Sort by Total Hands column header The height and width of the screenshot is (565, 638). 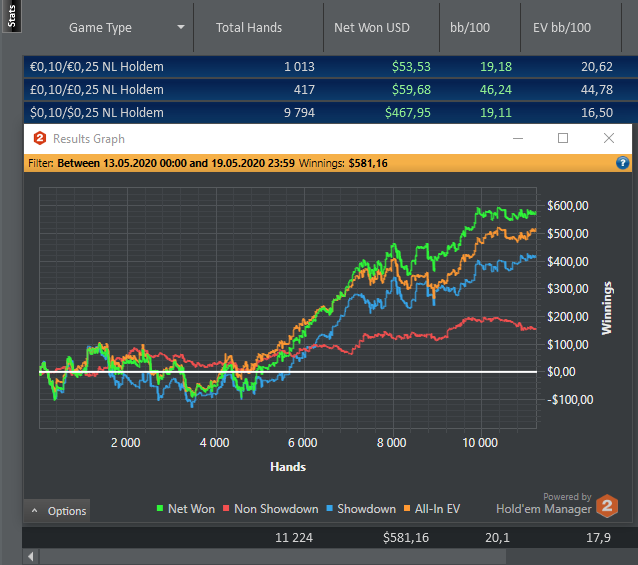[249, 27]
